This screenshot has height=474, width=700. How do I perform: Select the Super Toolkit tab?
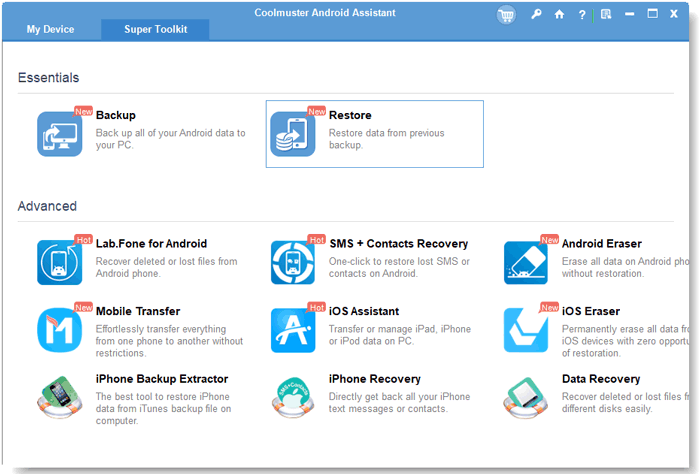[155, 29]
